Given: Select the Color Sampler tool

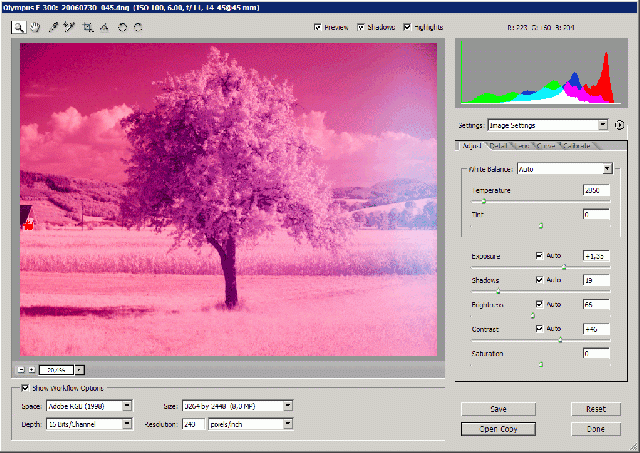Looking at the screenshot, I should click(71, 27).
